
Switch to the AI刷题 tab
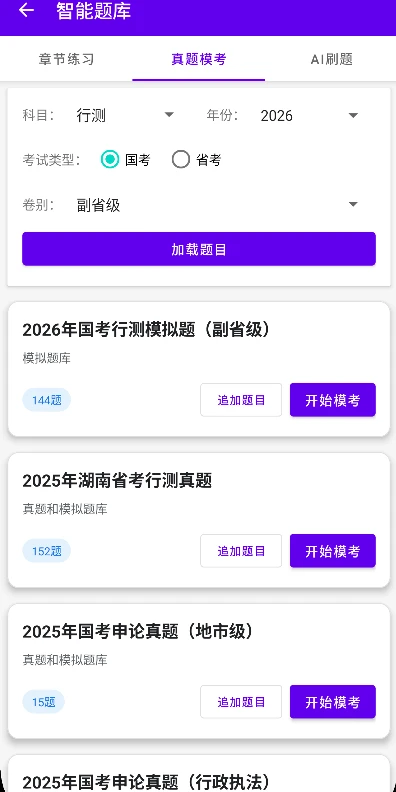click(331, 59)
